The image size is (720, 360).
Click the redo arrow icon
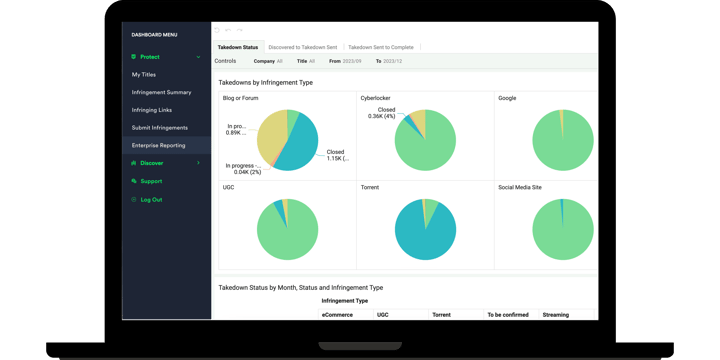239,30
